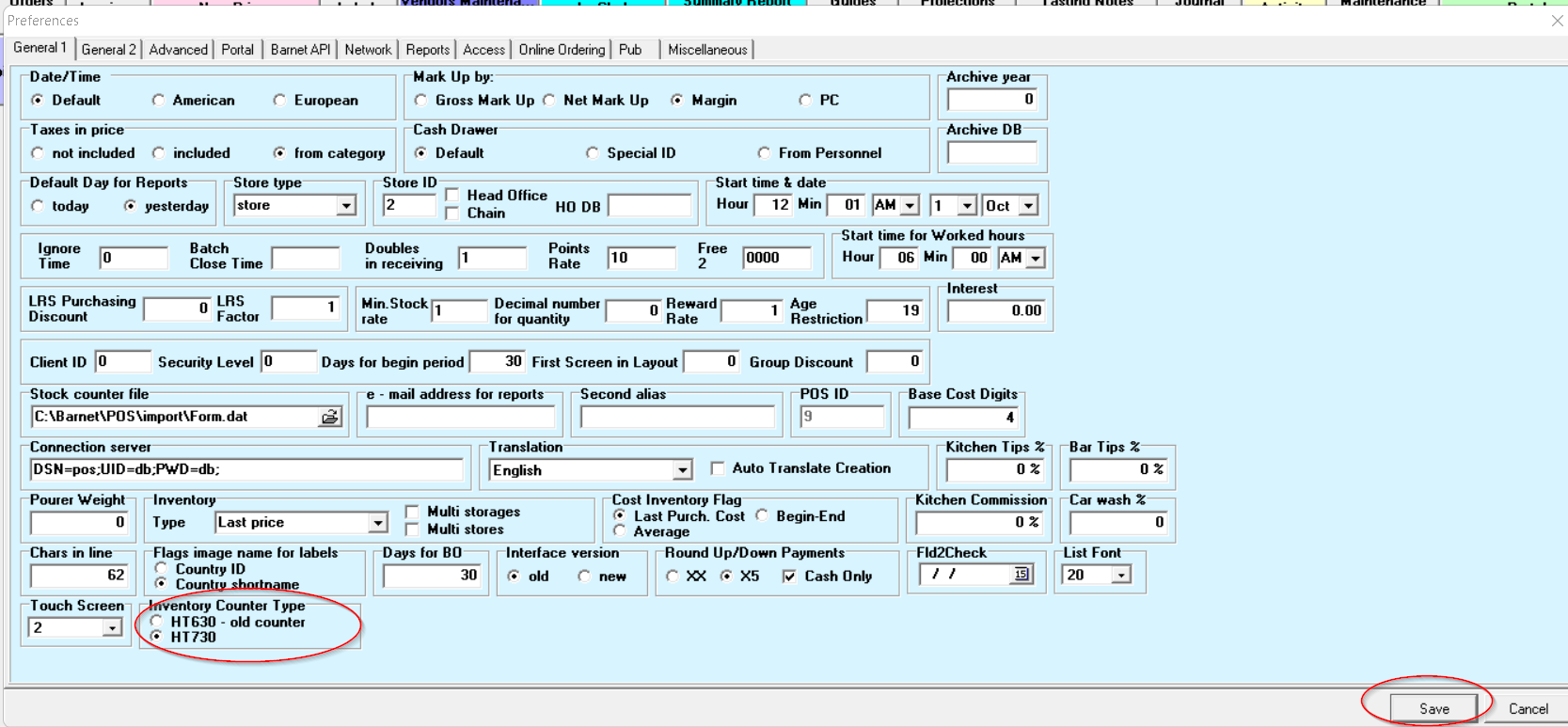The image size is (1568, 727).
Task: Click the Kitchen Tips % field
Action: point(995,468)
